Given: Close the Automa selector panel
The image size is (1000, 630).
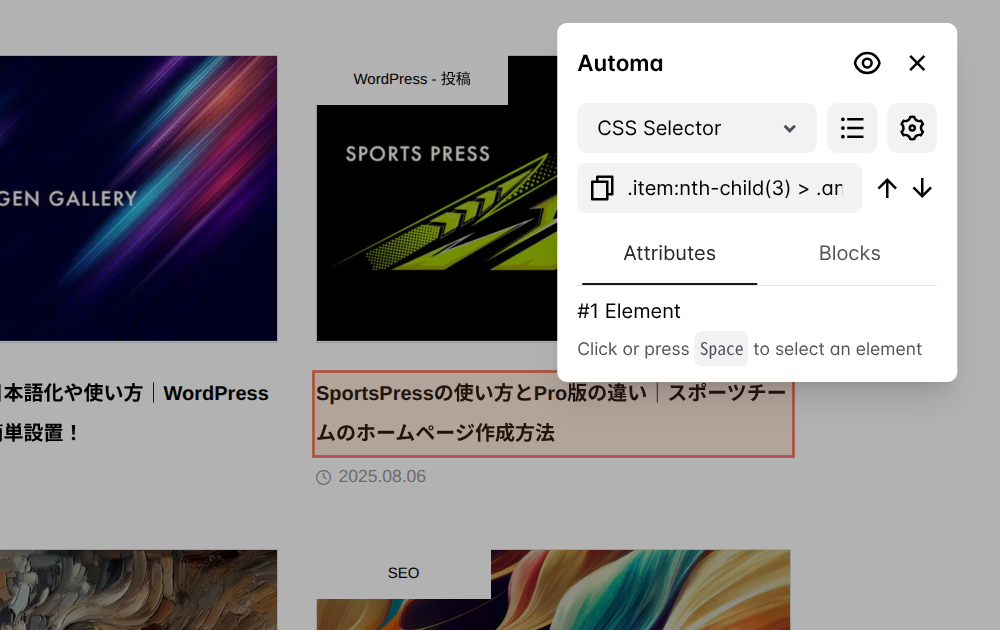Looking at the screenshot, I should (x=917, y=63).
